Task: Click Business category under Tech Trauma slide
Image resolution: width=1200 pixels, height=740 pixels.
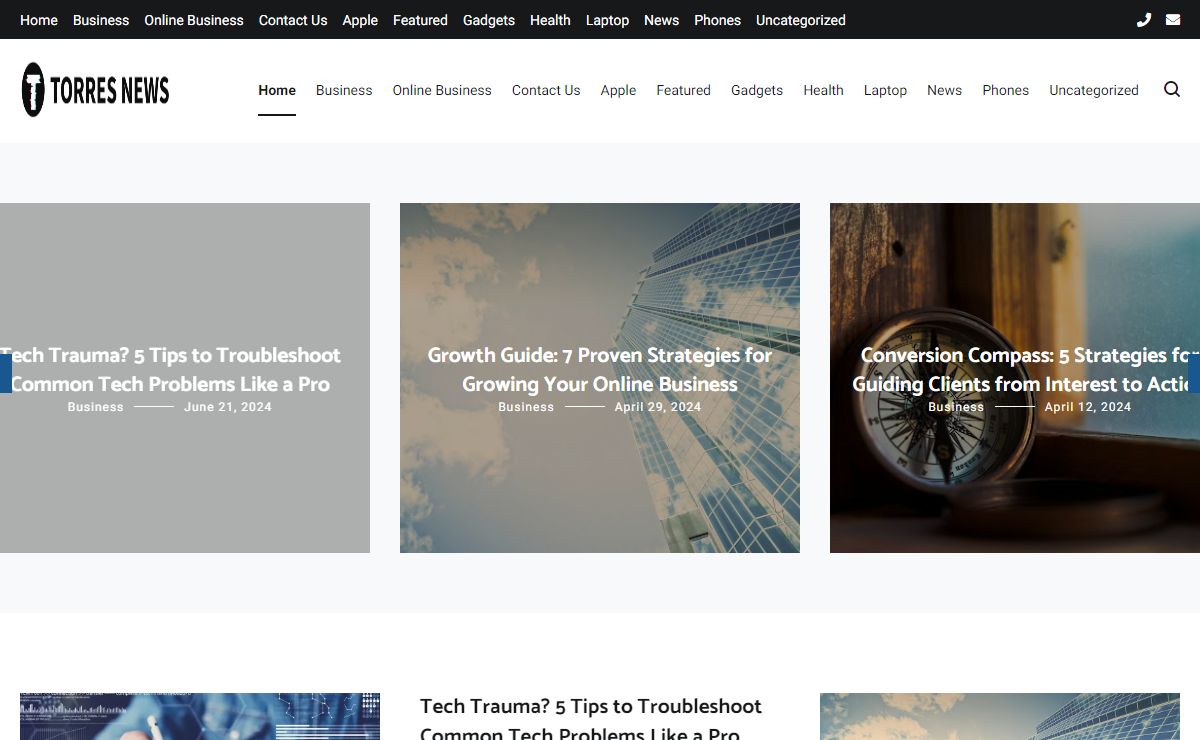Action: pyautogui.click(x=96, y=407)
